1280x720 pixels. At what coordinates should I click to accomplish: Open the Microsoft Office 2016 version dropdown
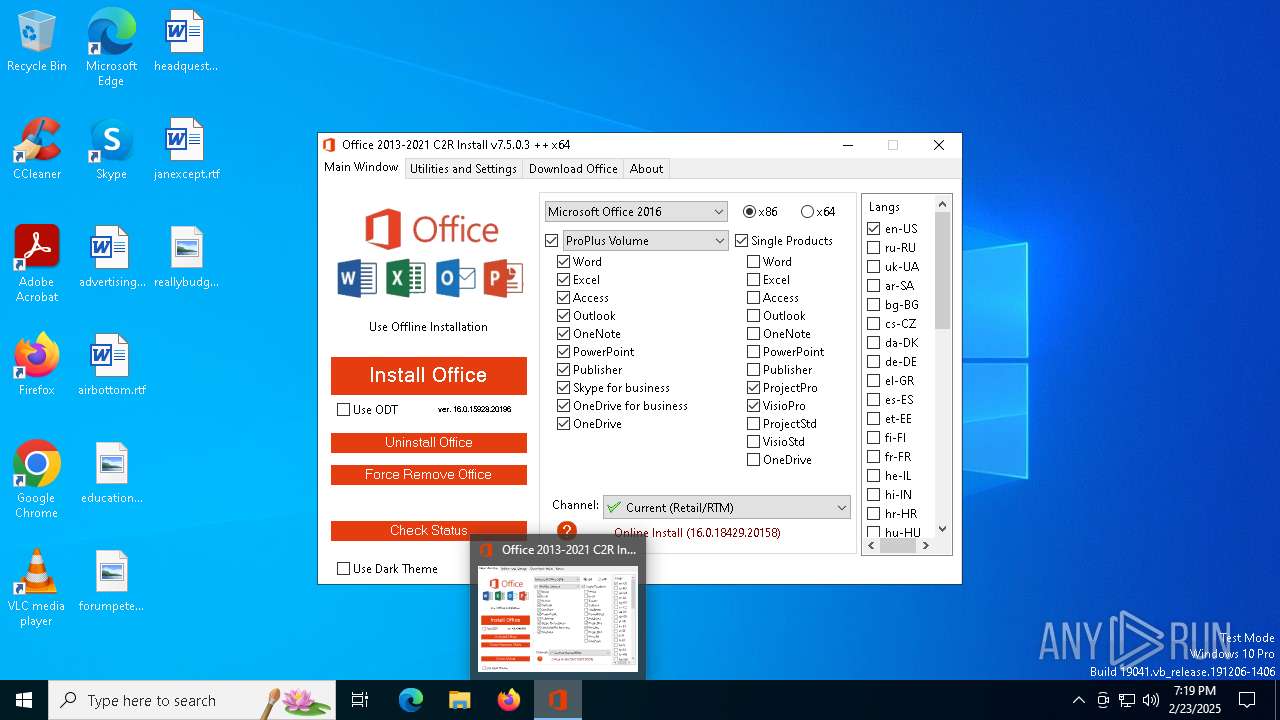pyautogui.click(x=636, y=212)
